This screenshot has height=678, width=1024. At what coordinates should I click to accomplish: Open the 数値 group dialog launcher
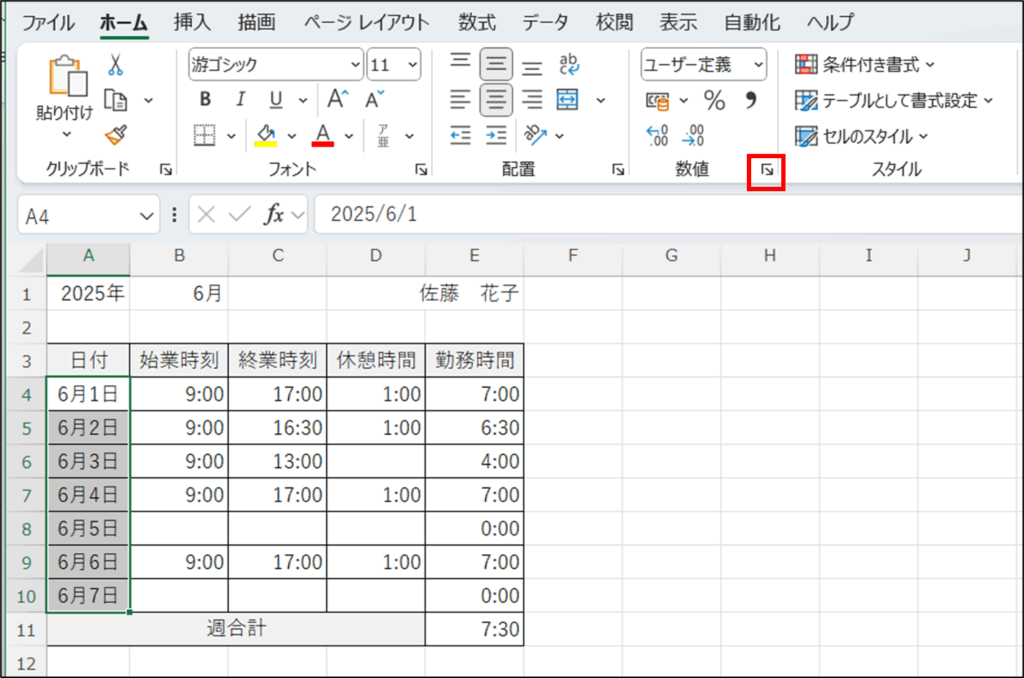click(767, 171)
